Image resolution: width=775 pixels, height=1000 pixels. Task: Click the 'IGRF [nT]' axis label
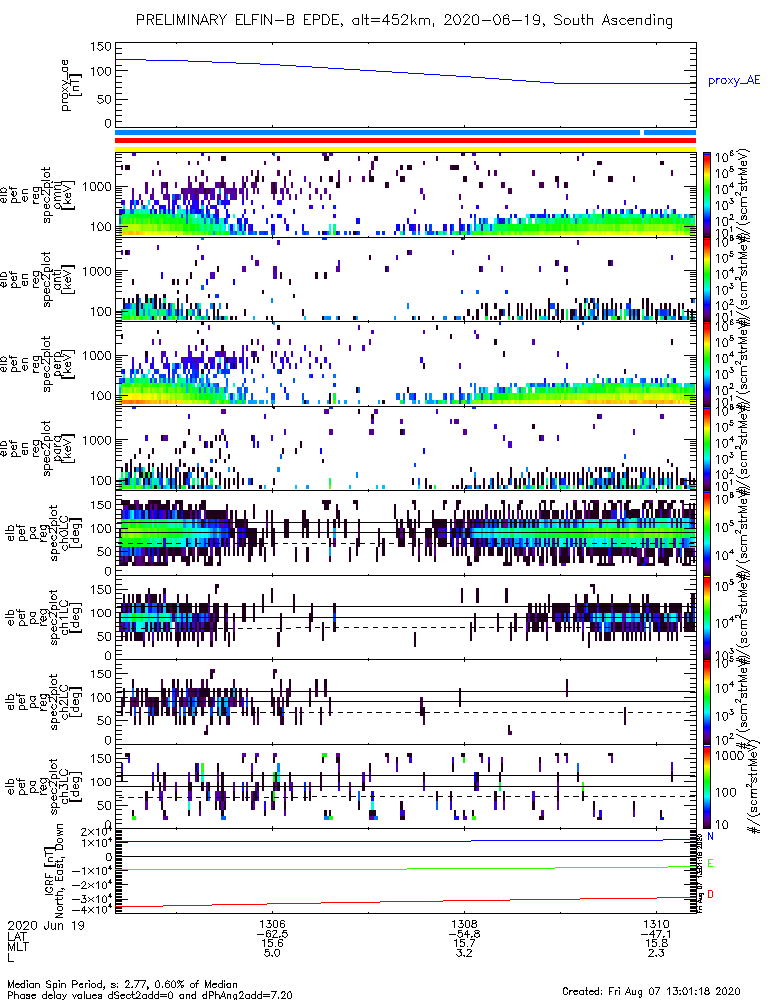49,871
